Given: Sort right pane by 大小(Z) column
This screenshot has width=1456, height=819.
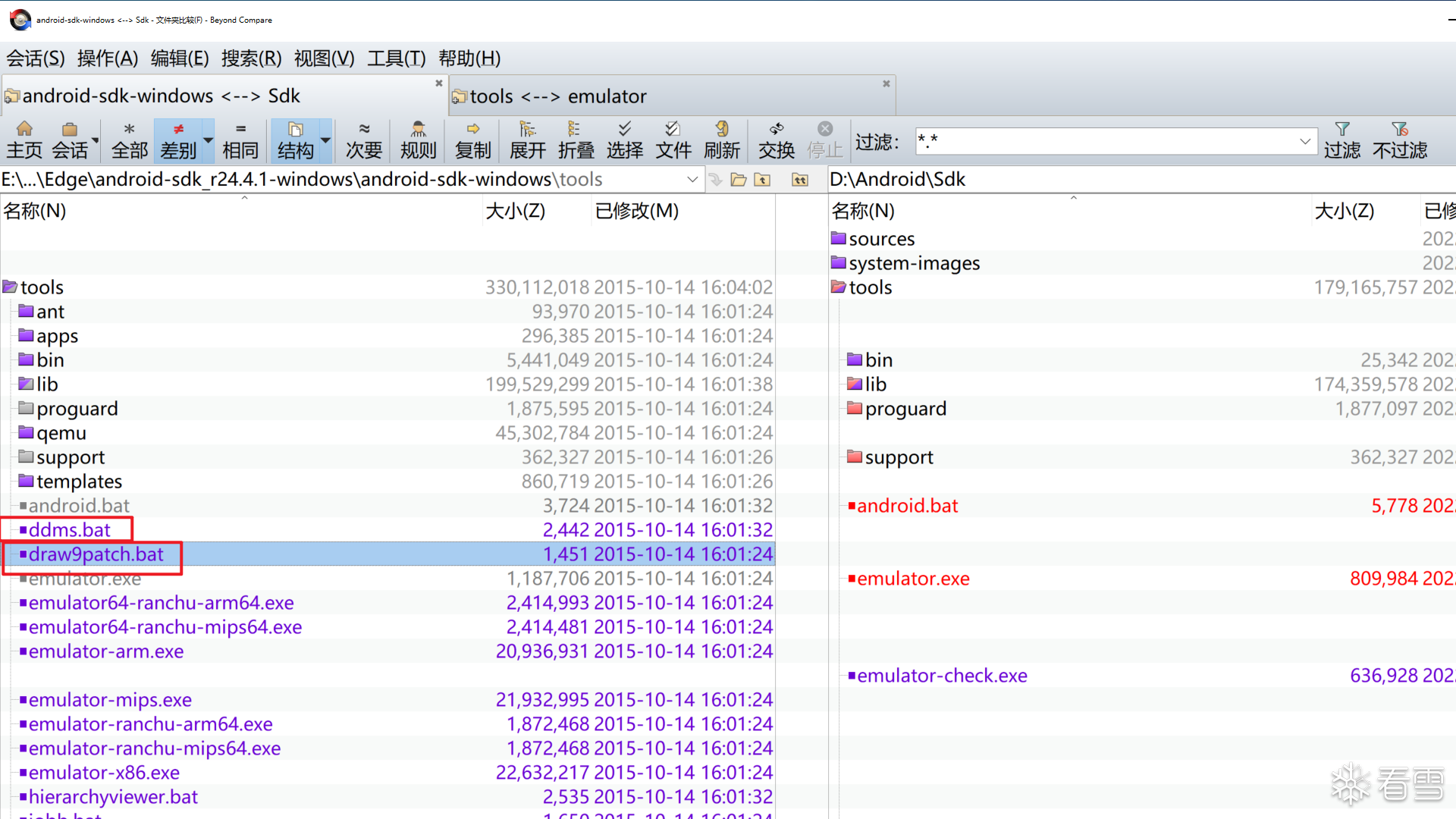Looking at the screenshot, I should (x=1364, y=211).
